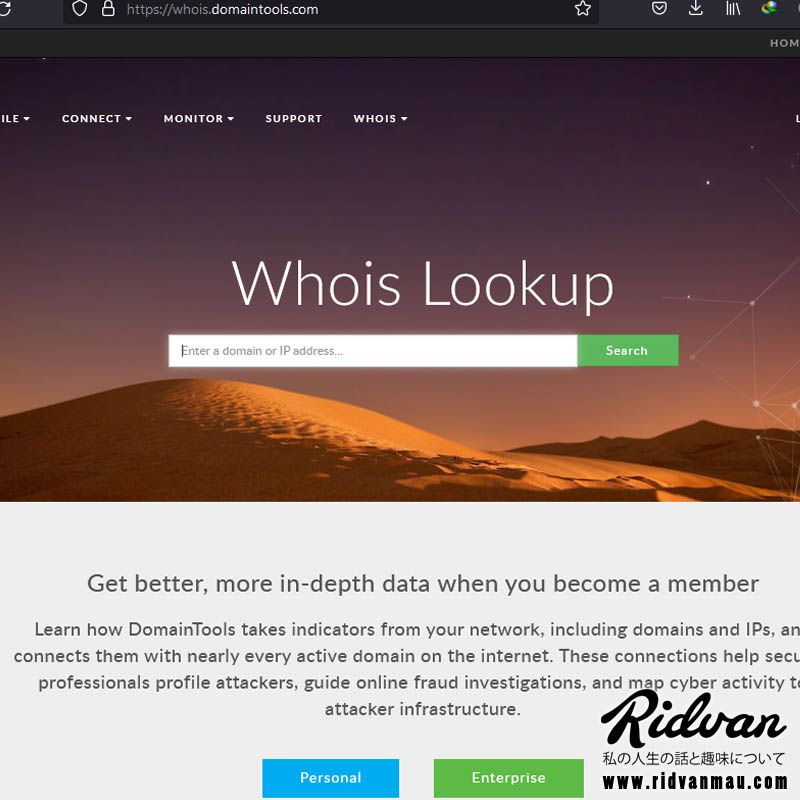Open the SUPPORT navigation item
The image size is (800, 800).
(294, 119)
